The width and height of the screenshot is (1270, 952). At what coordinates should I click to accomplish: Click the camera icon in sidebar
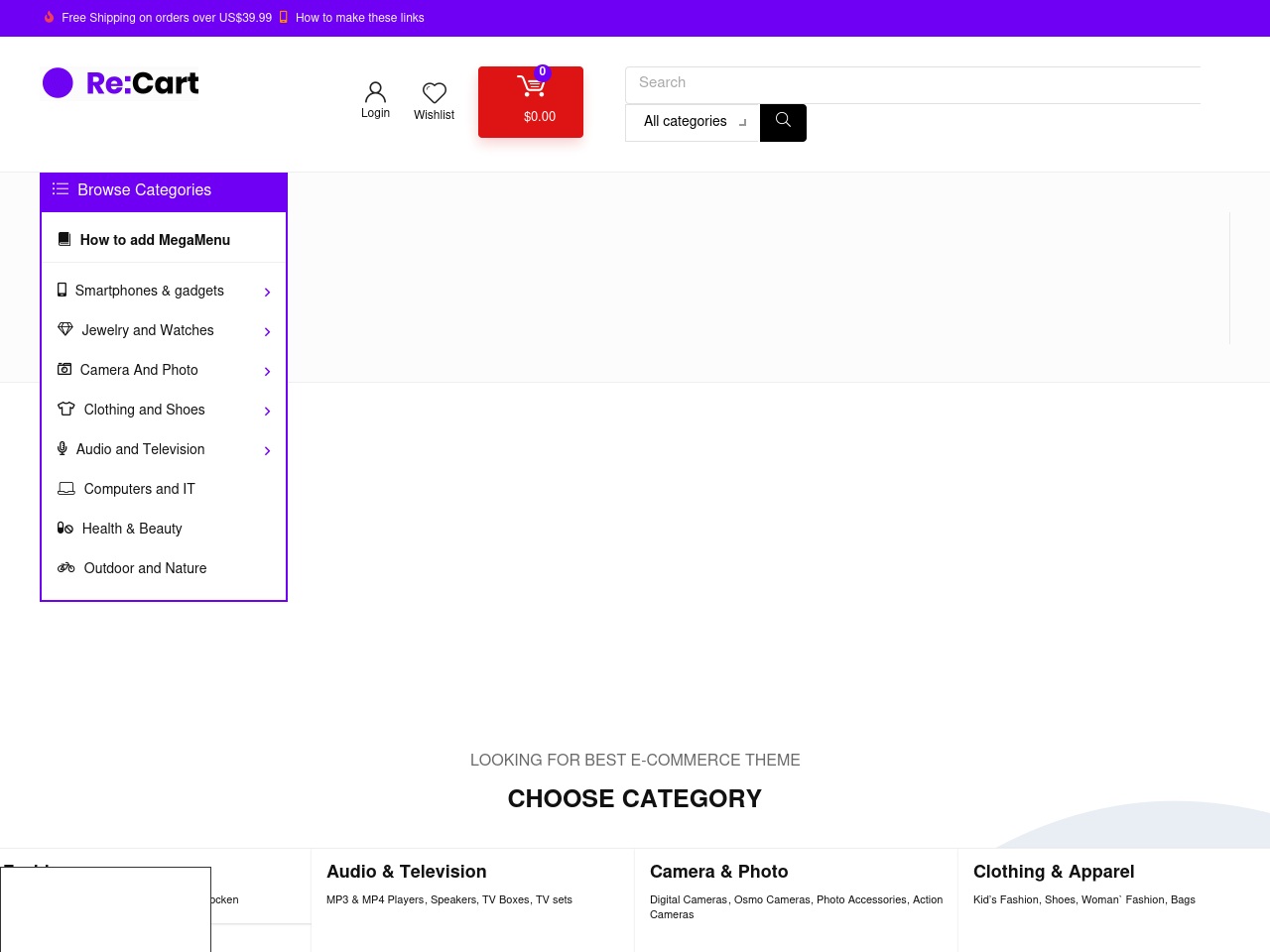[x=64, y=369]
